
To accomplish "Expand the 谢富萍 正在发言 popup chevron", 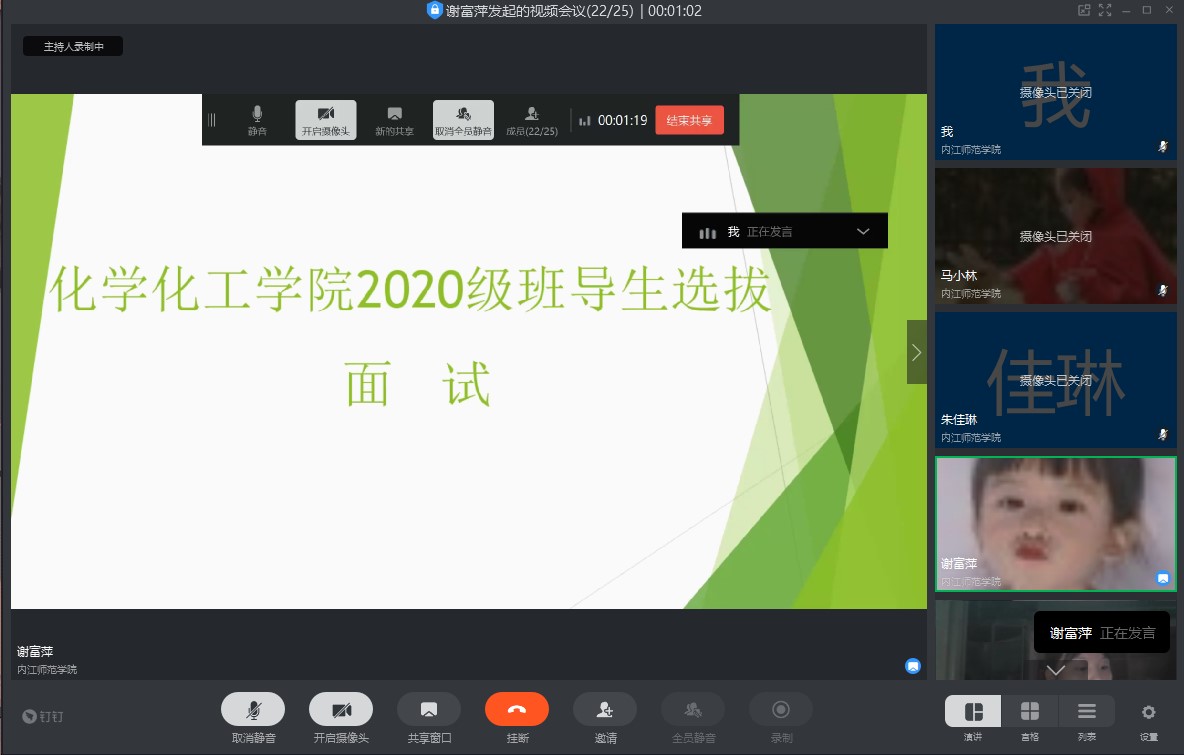I will [1056, 670].
